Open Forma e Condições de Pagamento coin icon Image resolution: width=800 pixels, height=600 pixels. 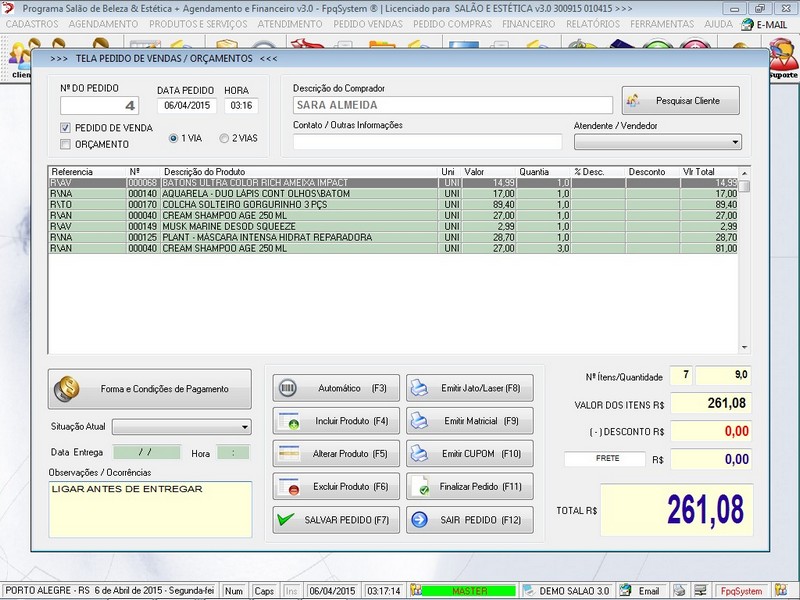click(x=67, y=388)
